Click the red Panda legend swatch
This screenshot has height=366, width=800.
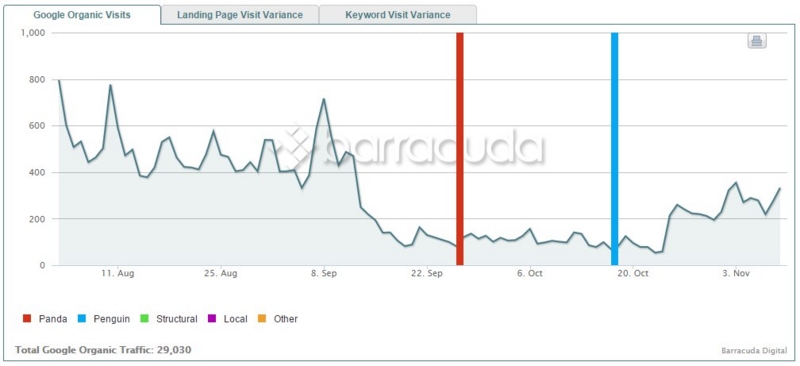27,319
